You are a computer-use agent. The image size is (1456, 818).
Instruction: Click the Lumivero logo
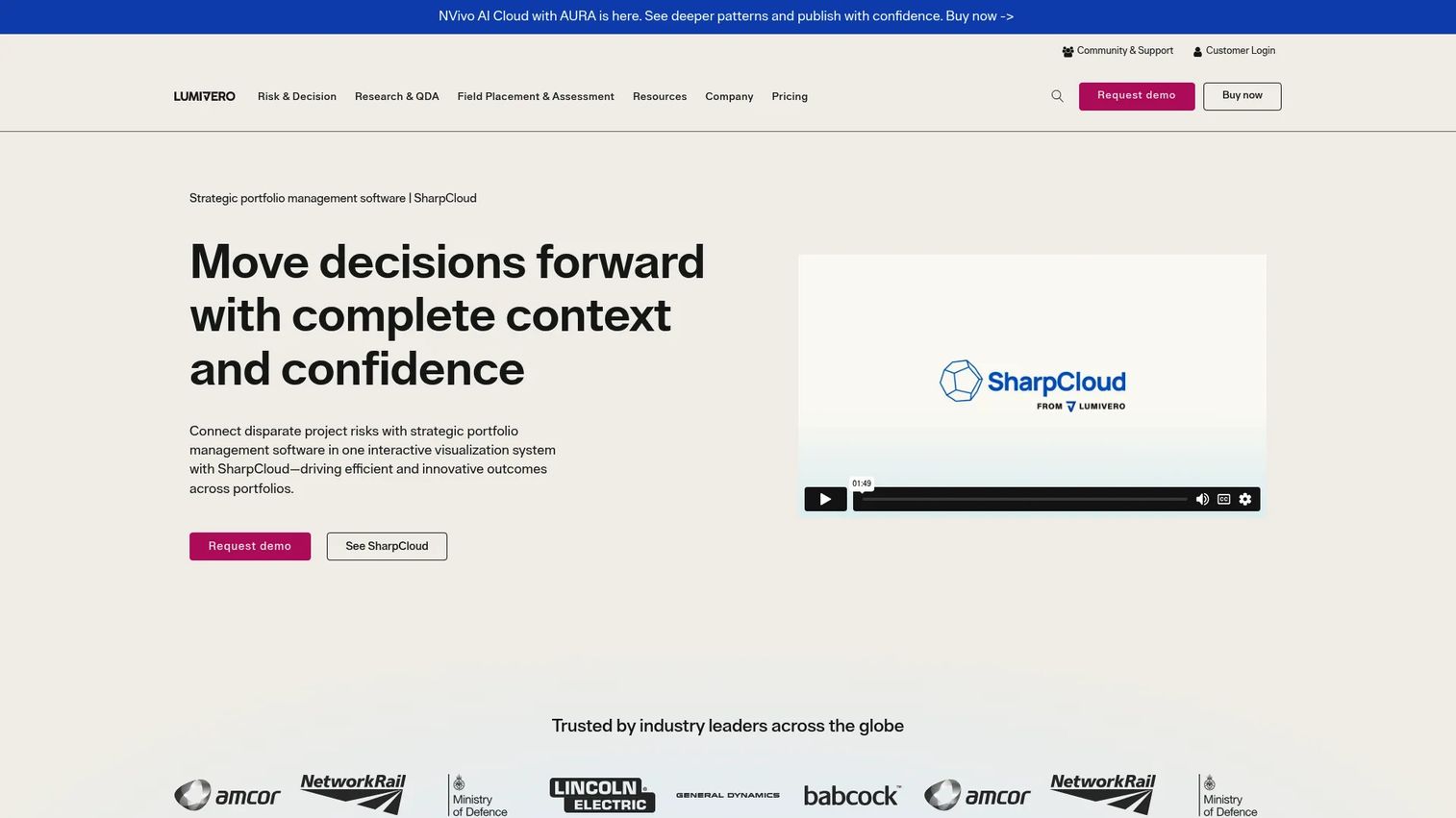tap(204, 96)
